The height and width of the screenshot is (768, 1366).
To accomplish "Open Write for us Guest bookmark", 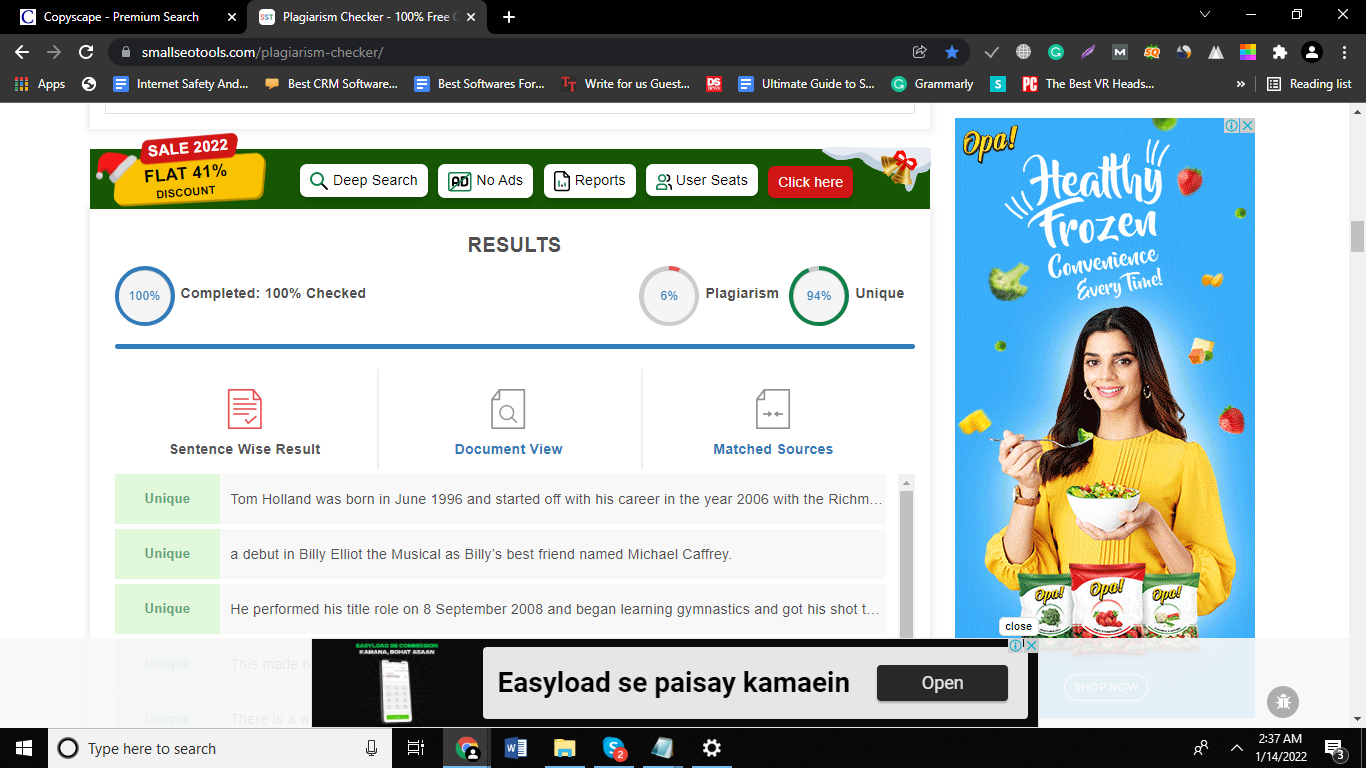I will coord(626,84).
